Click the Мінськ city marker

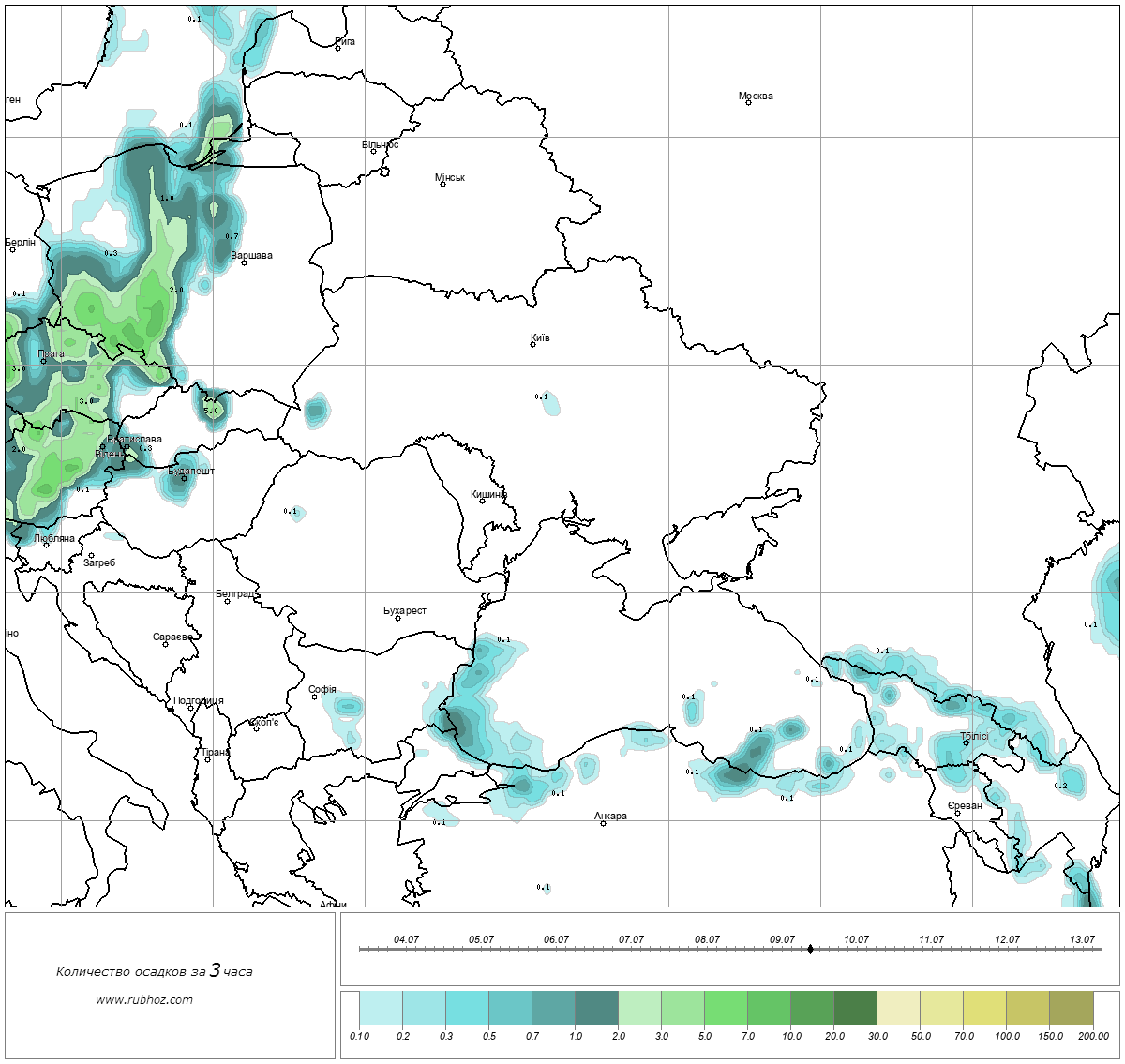442,184
